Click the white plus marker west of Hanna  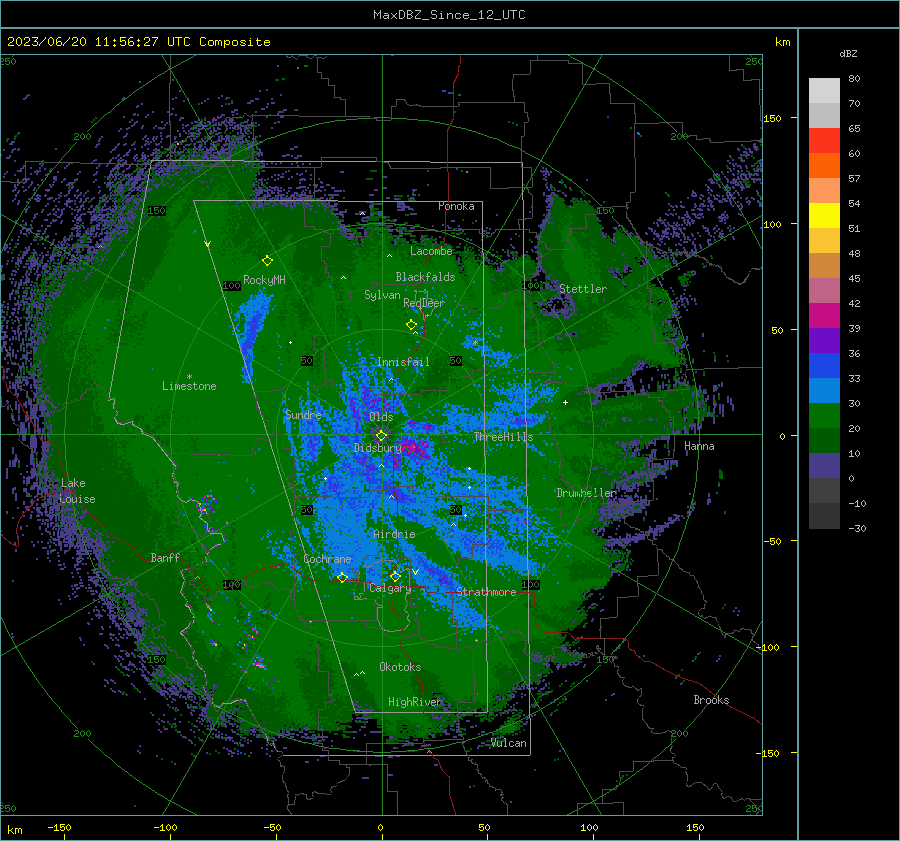565,402
